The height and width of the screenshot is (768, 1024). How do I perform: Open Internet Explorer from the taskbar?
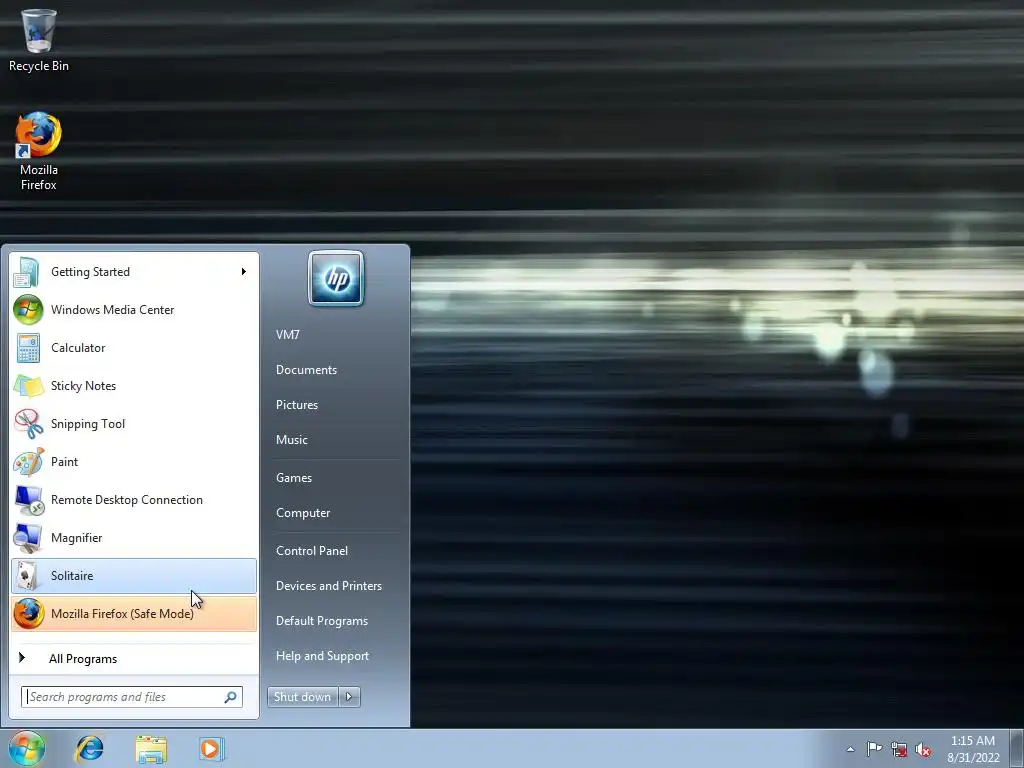[89, 749]
